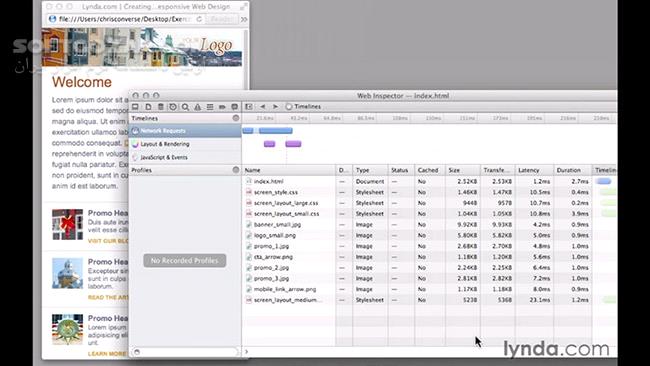
Task: Sort by the Size column header
Action: click(x=463, y=170)
